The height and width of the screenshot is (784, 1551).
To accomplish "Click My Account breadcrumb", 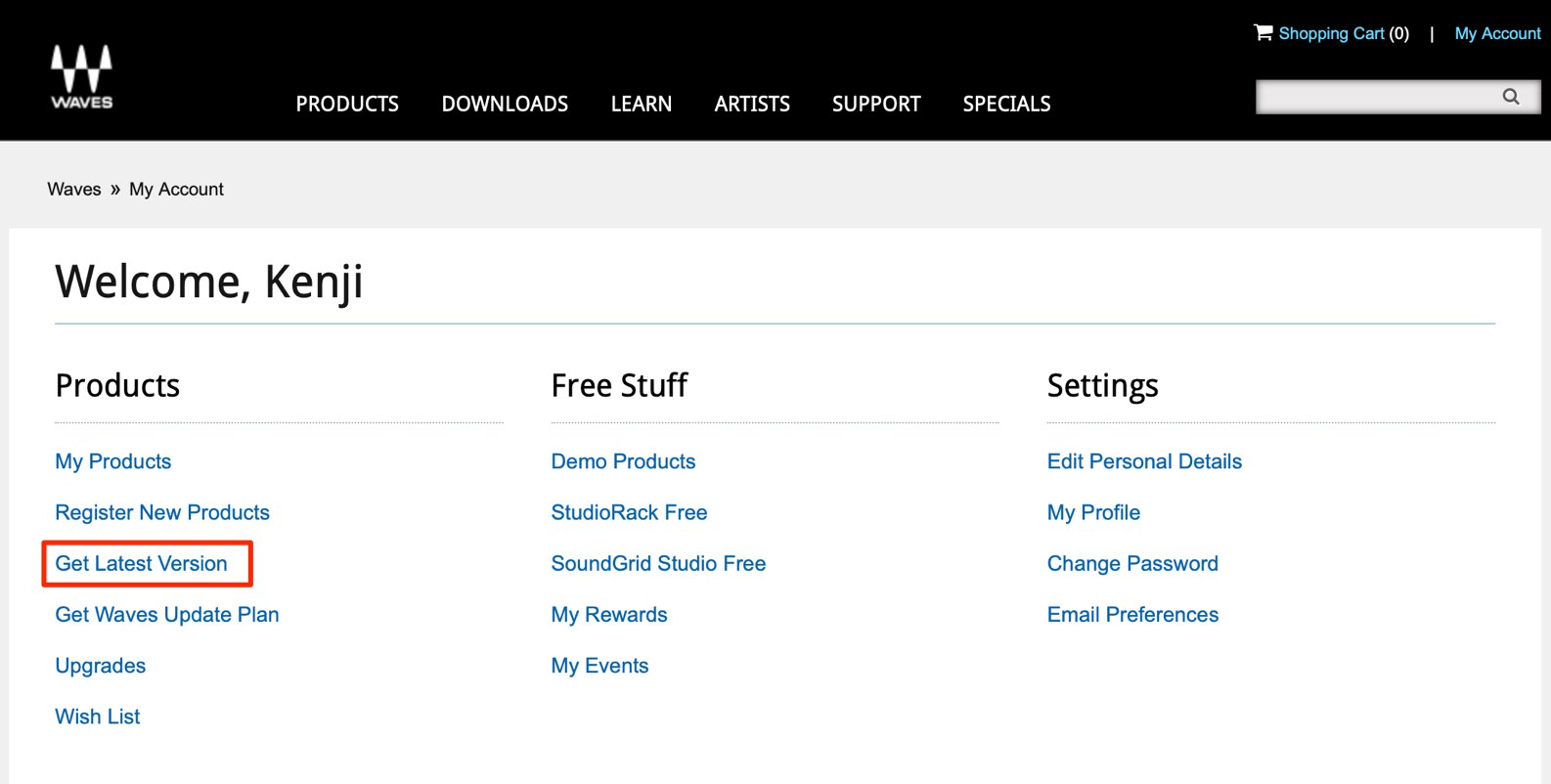I will pos(176,189).
